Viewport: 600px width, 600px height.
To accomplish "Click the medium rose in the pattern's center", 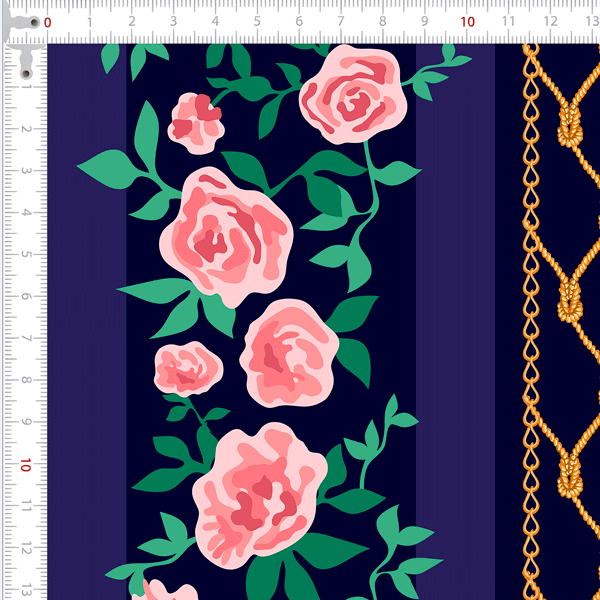I will pos(289,352).
